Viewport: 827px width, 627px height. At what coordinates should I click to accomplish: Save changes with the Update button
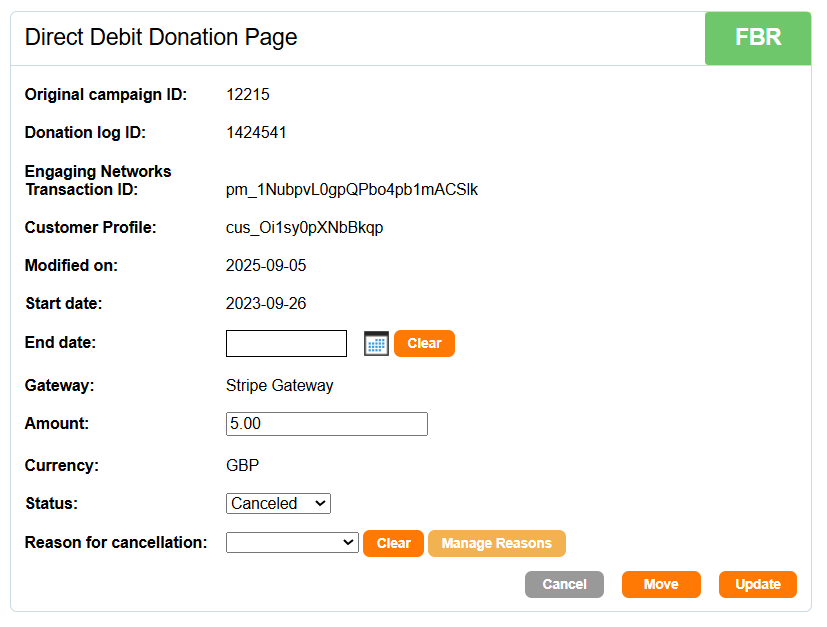757,585
